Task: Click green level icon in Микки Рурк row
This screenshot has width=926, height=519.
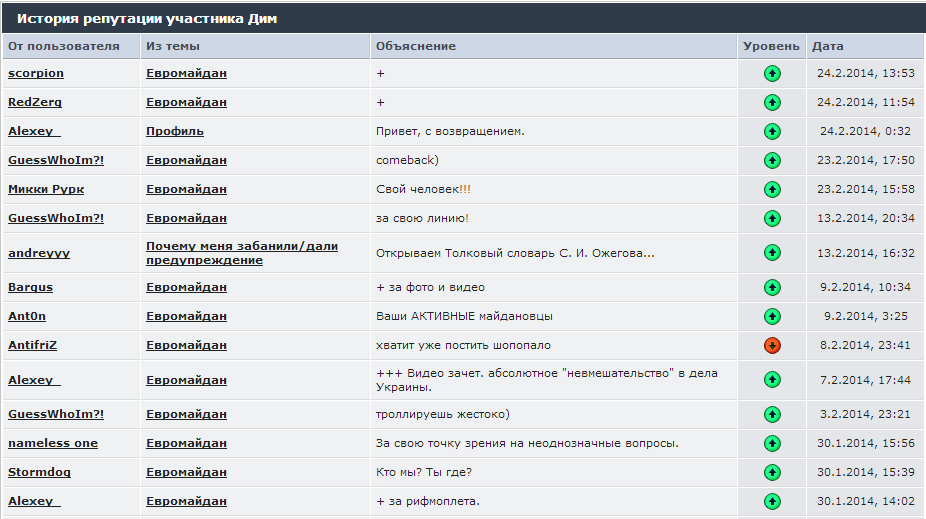Action: tap(772, 189)
